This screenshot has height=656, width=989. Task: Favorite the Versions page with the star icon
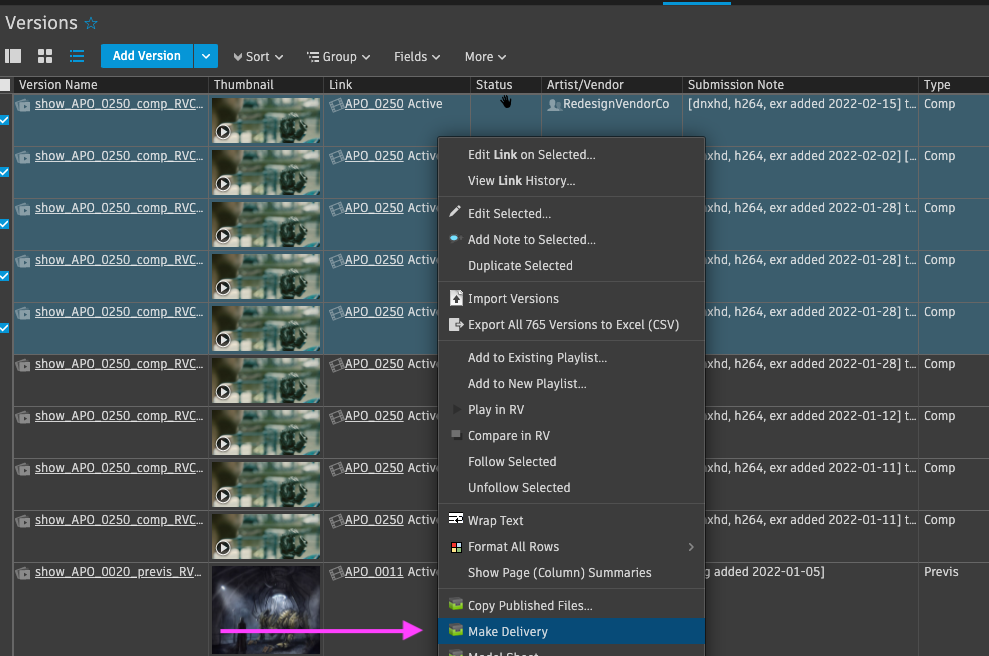click(x=91, y=23)
